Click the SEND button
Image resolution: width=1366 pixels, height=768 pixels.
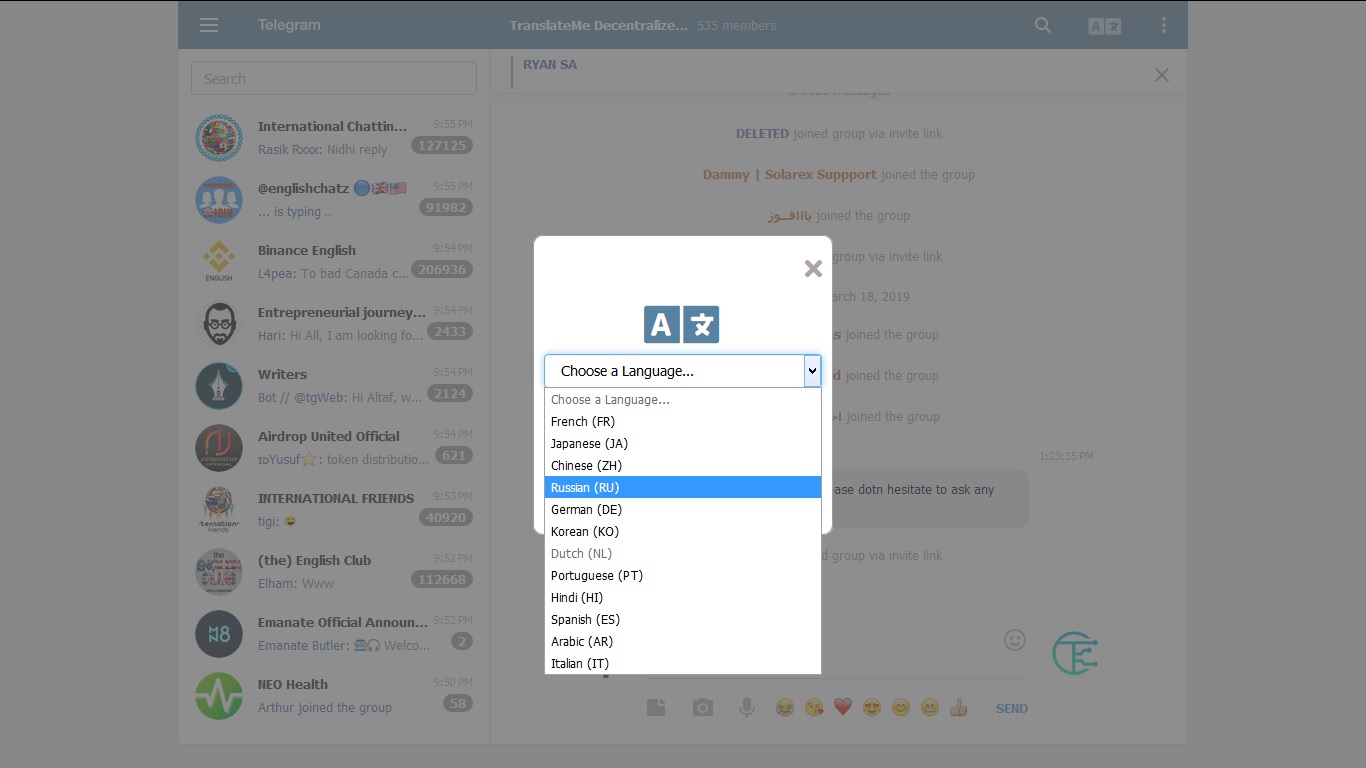[x=1012, y=708]
